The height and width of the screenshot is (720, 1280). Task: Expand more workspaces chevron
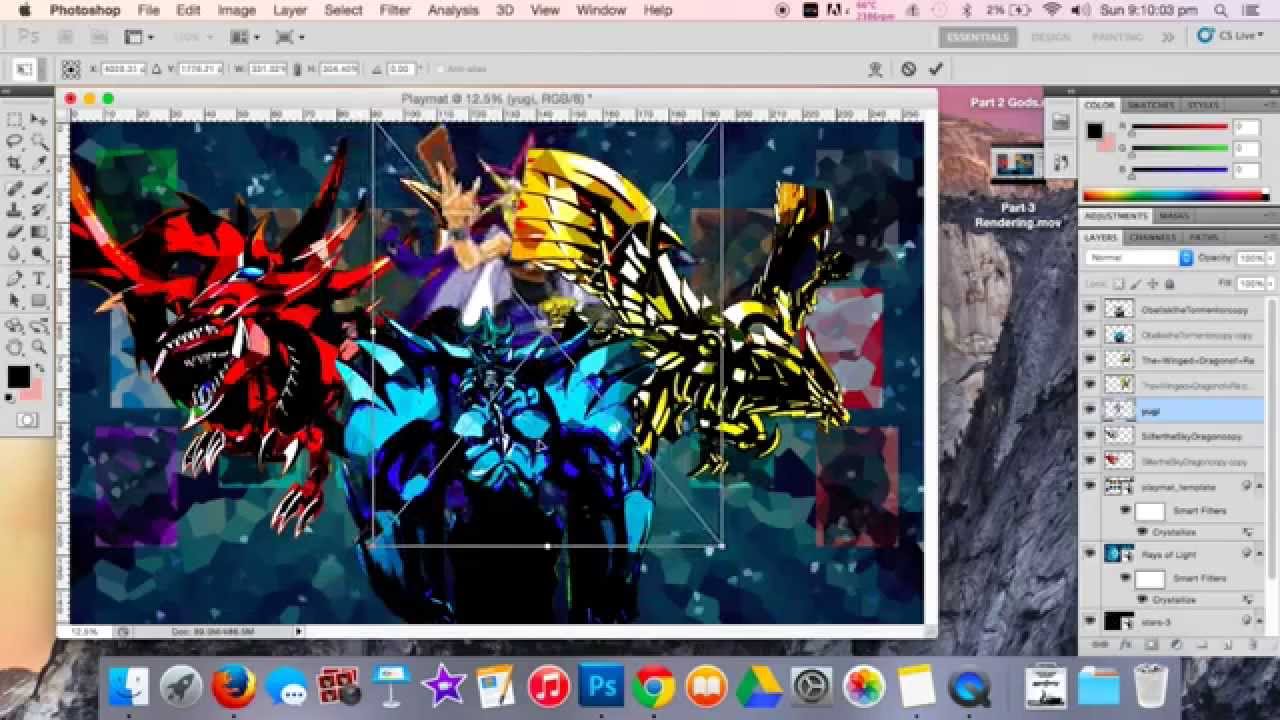click(1167, 37)
